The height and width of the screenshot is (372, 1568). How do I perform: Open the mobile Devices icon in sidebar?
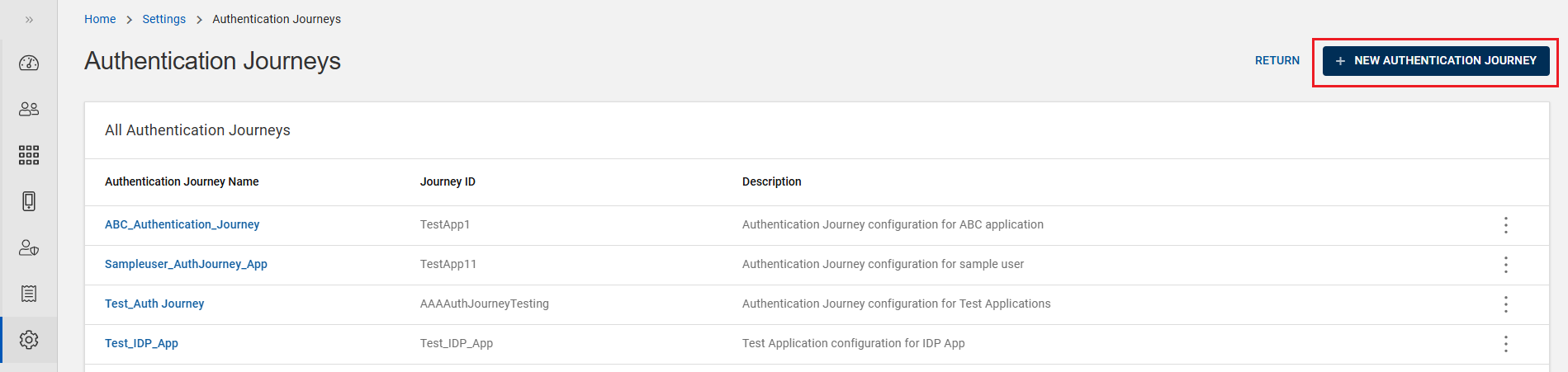[x=29, y=201]
